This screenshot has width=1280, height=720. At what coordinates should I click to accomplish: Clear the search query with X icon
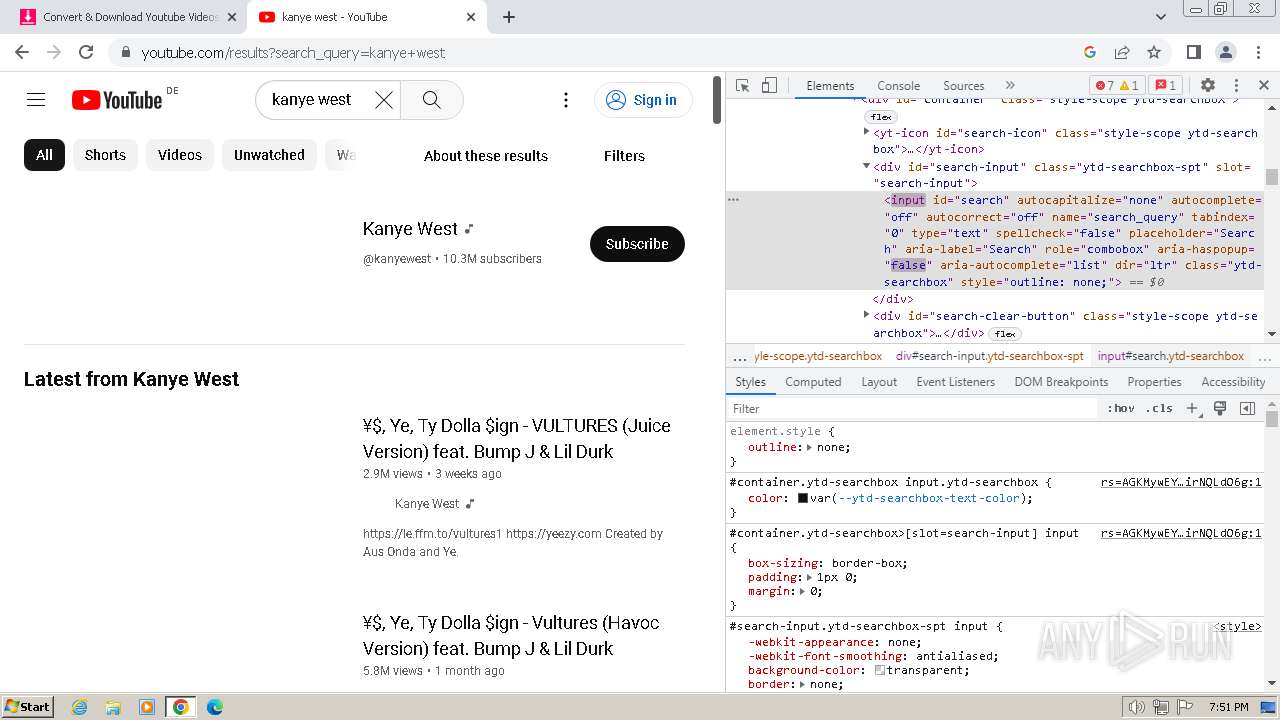(x=384, y=100)
